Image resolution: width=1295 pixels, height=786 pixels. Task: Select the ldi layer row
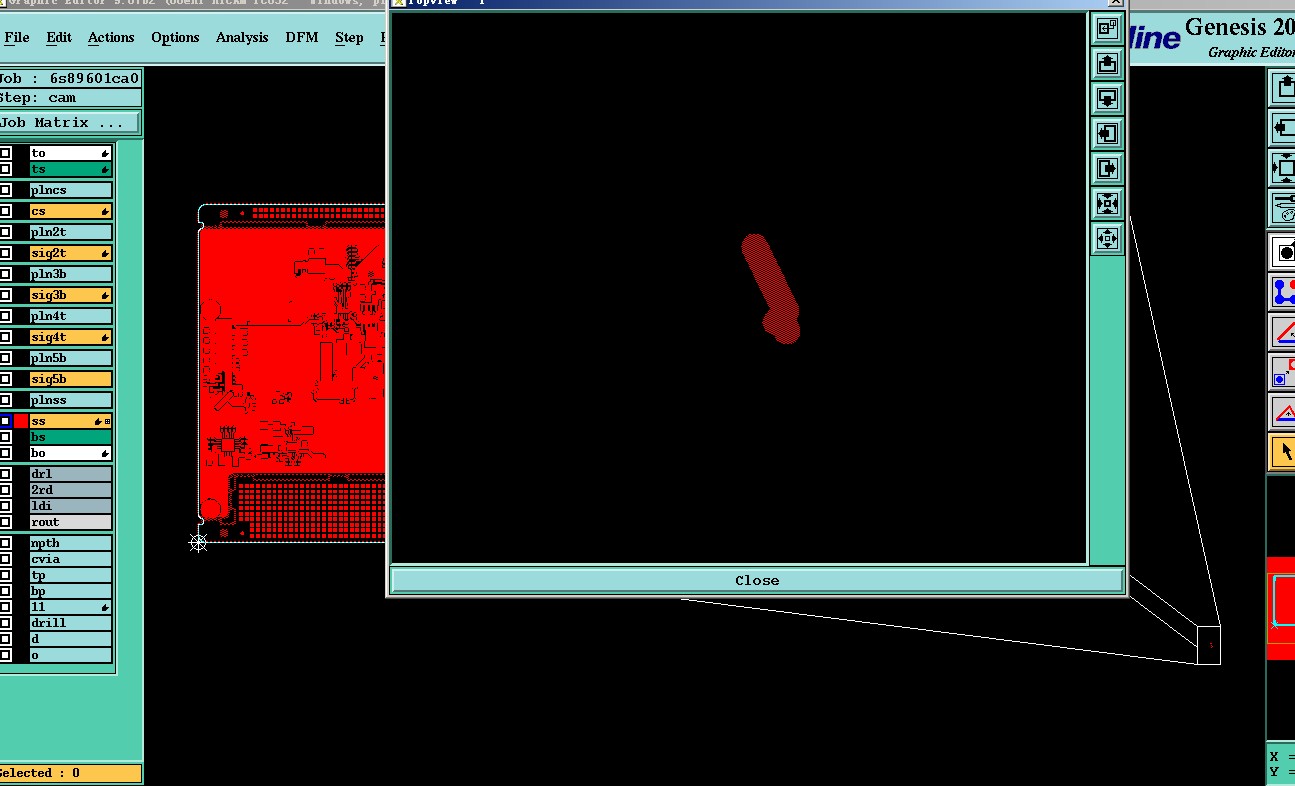coord(70,506)
